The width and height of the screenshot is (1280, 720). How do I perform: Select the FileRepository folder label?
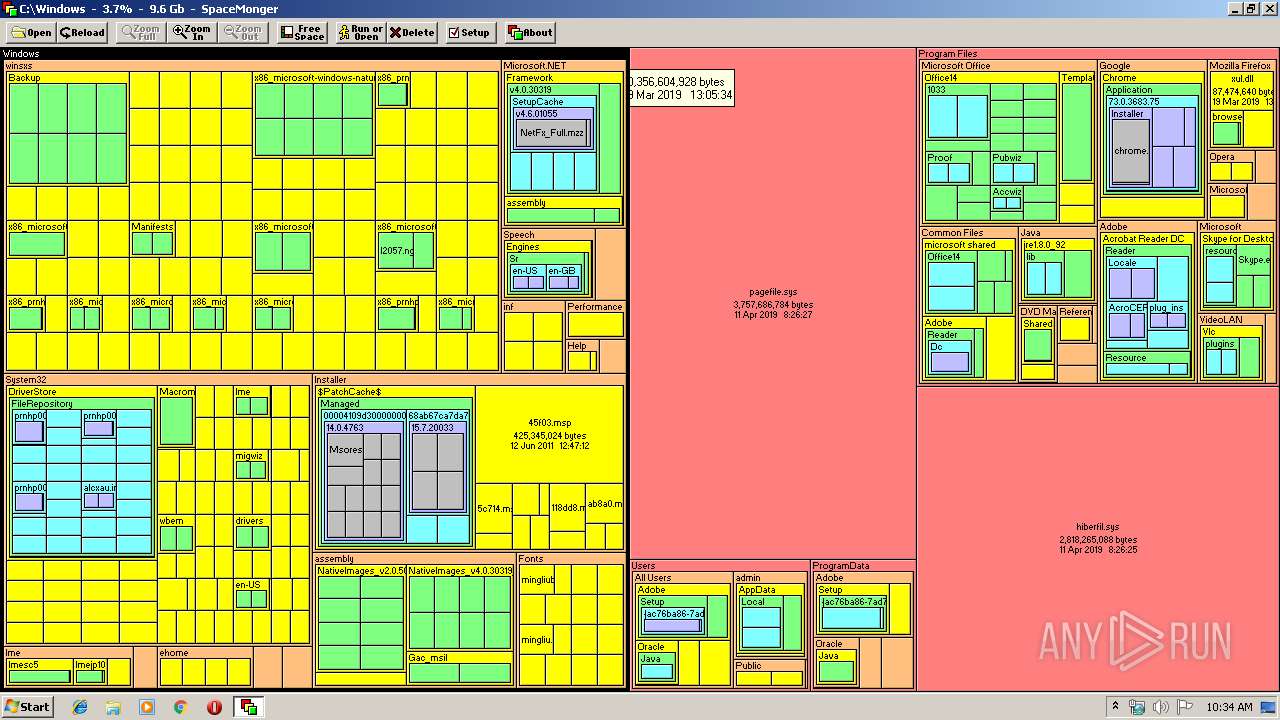point(42,404)
